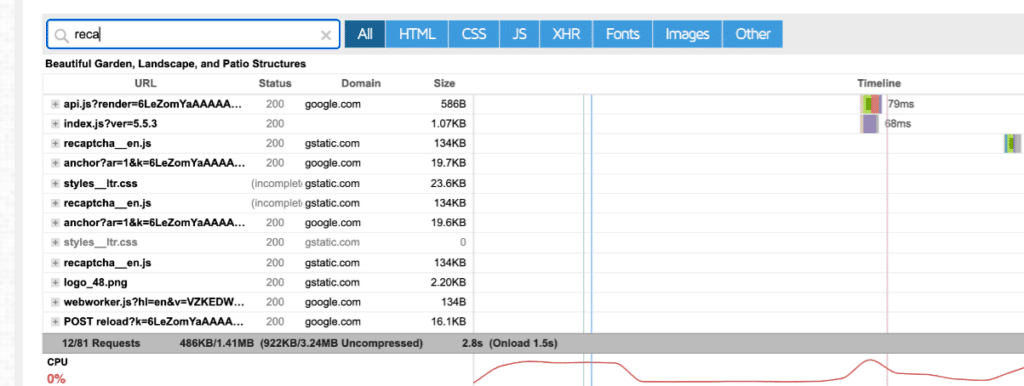Show Other request types
Image resolution: width=1024 pixels, height=386 pixels.
point(753,34)
